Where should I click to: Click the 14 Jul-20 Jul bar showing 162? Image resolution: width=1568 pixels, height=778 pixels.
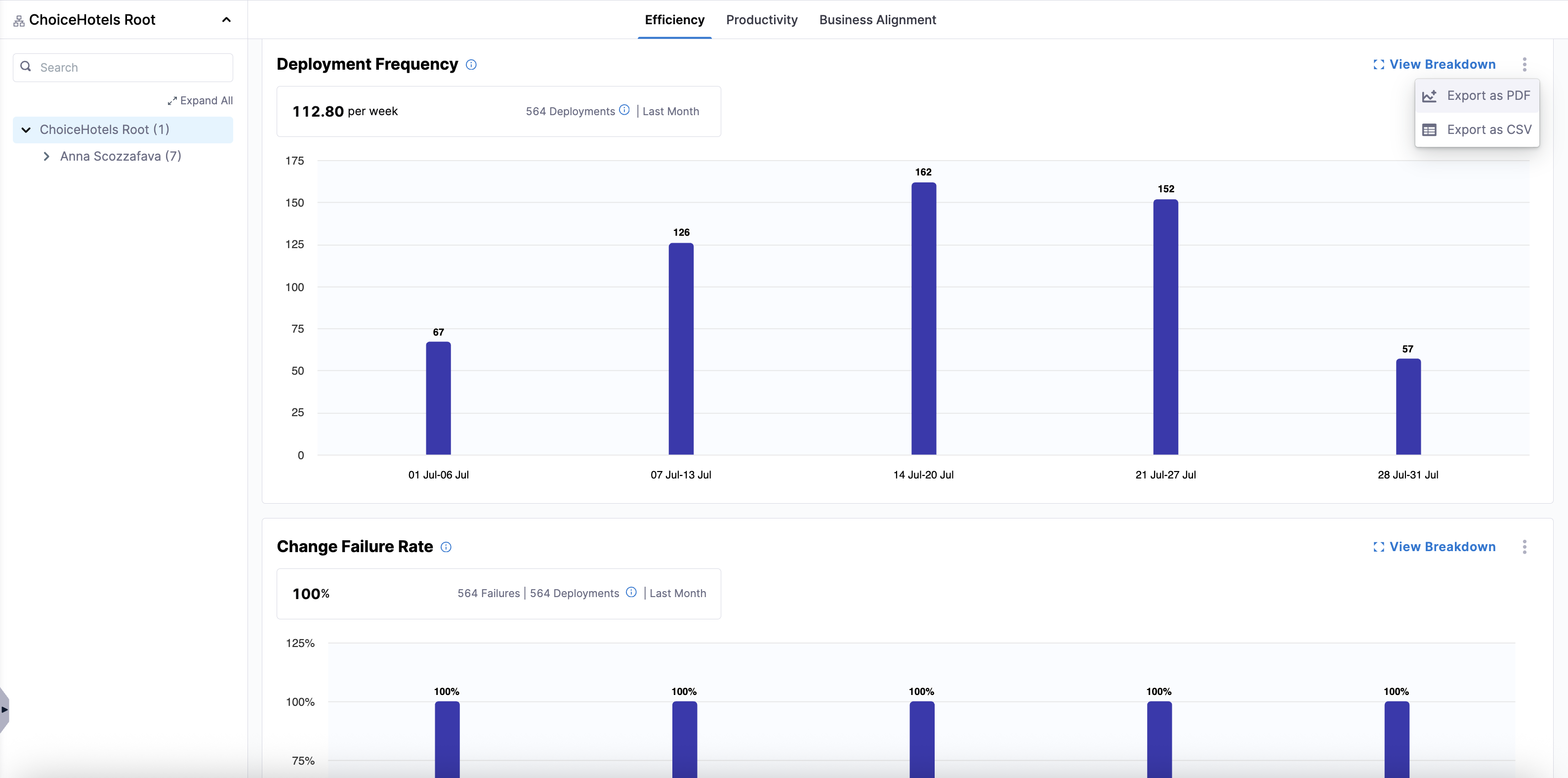click(x=923, y=318)
